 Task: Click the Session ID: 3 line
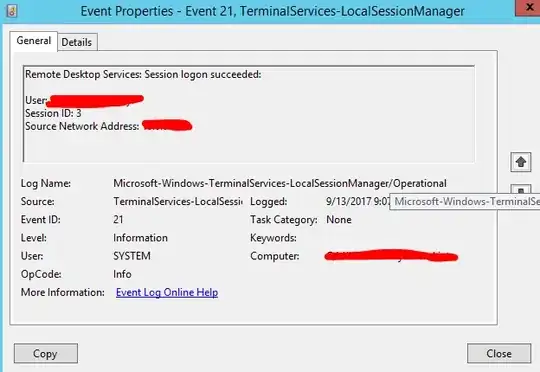click(x=53, y=113)
